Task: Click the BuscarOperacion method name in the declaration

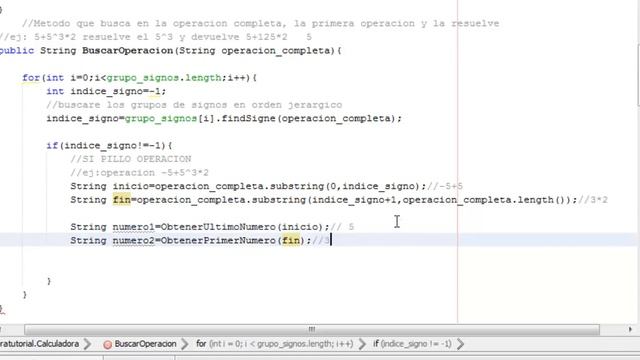Action: (128, 51)
